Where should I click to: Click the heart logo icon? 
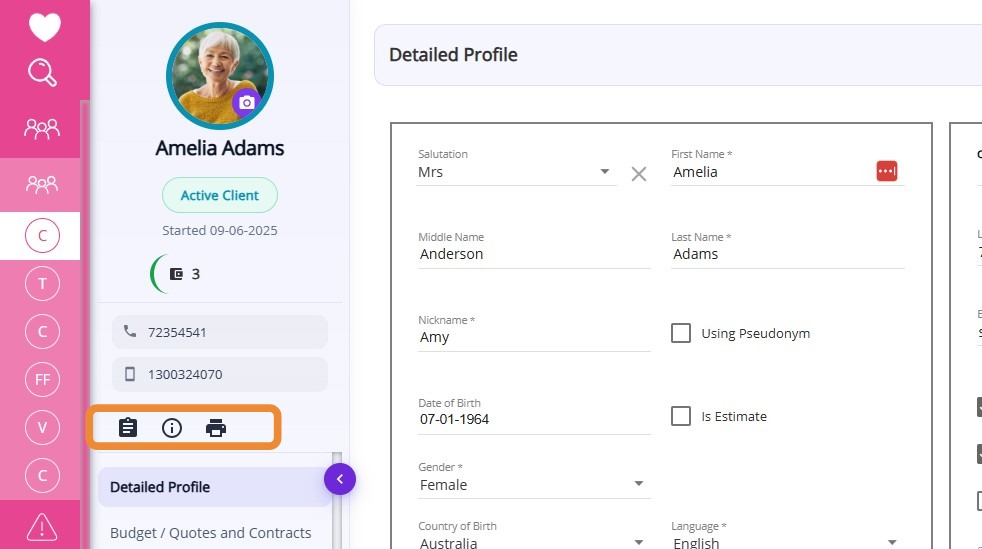pyautogui.click(x=44, y=27)
